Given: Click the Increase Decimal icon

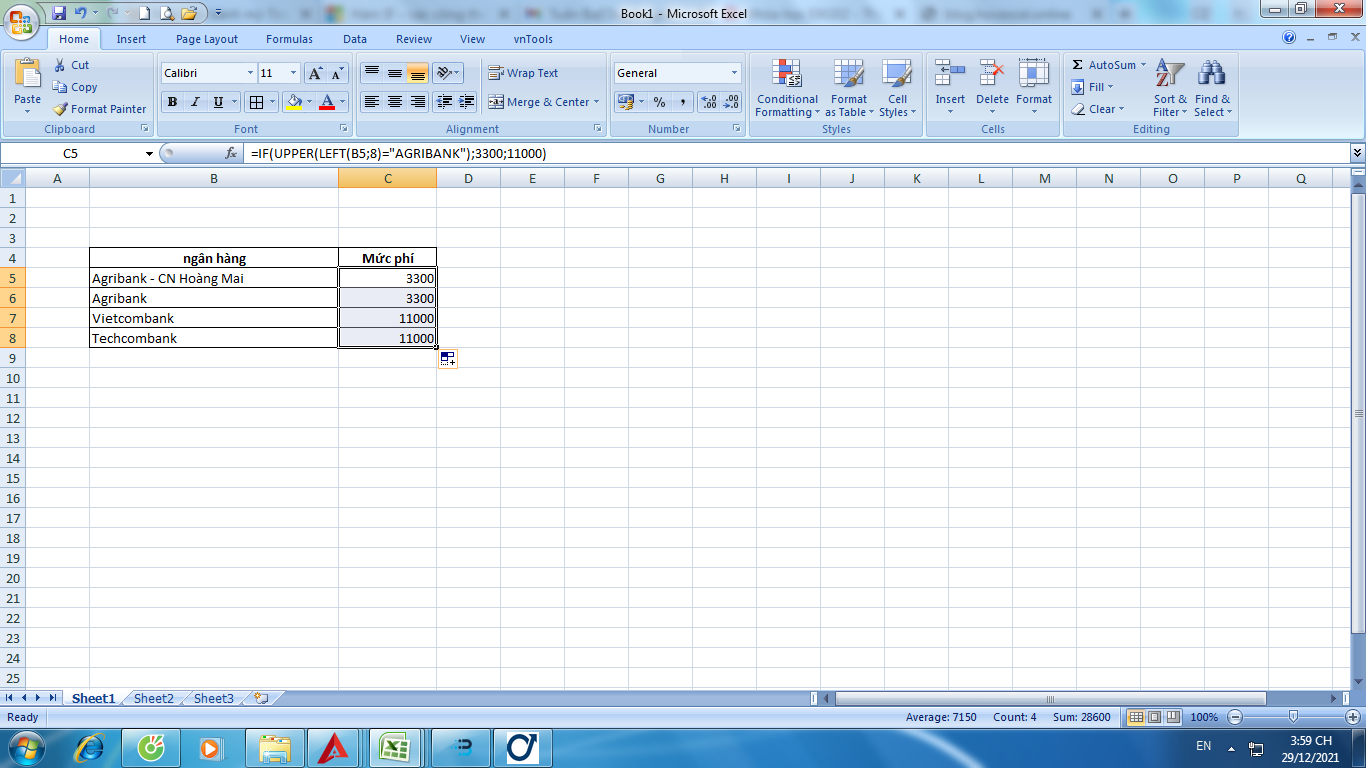Looking at the screenshot, I should [709, 102].
